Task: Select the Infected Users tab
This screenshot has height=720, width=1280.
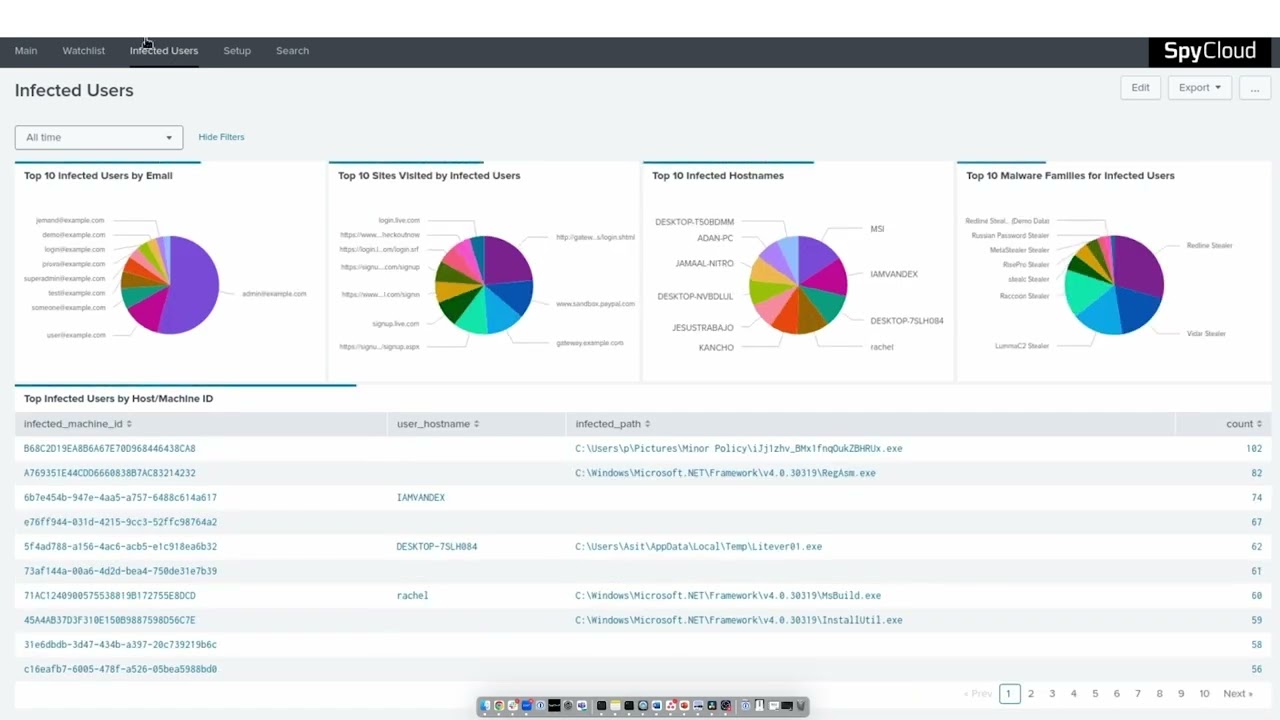Action: [x=164, y=50]
